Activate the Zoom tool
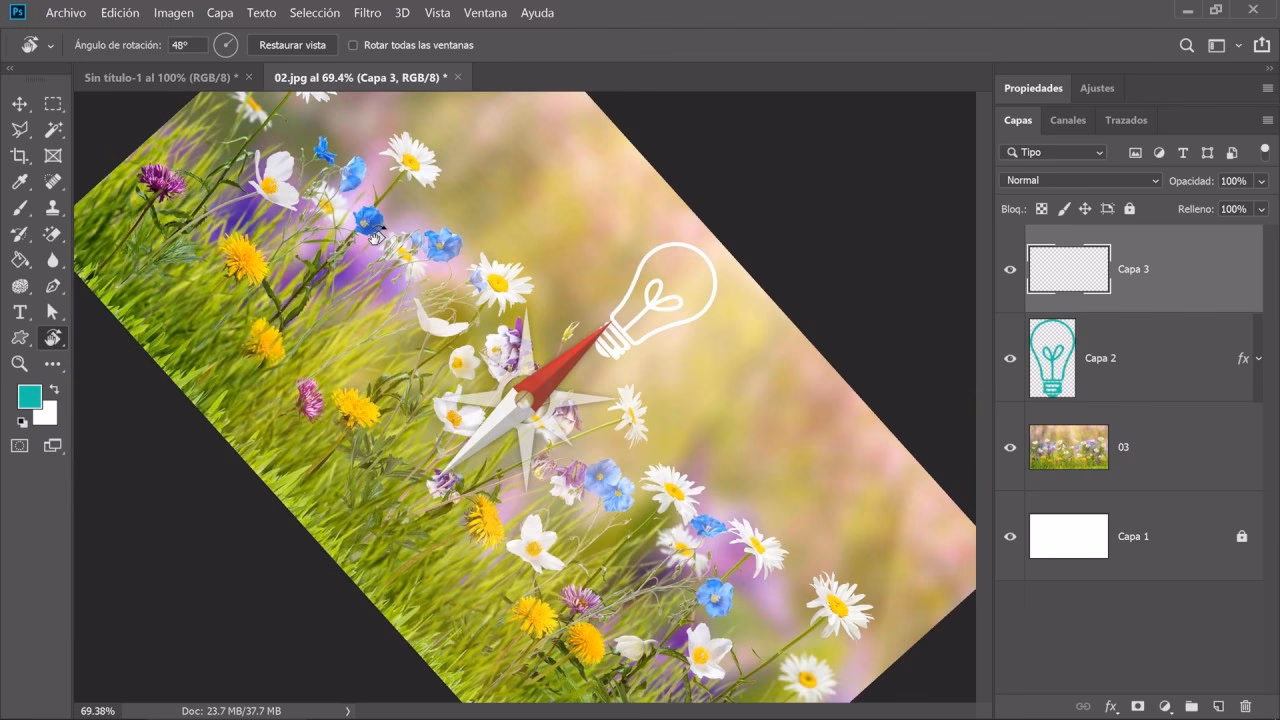The width and height of the screenshot is (1280, 720). click(x=20, y=364)
